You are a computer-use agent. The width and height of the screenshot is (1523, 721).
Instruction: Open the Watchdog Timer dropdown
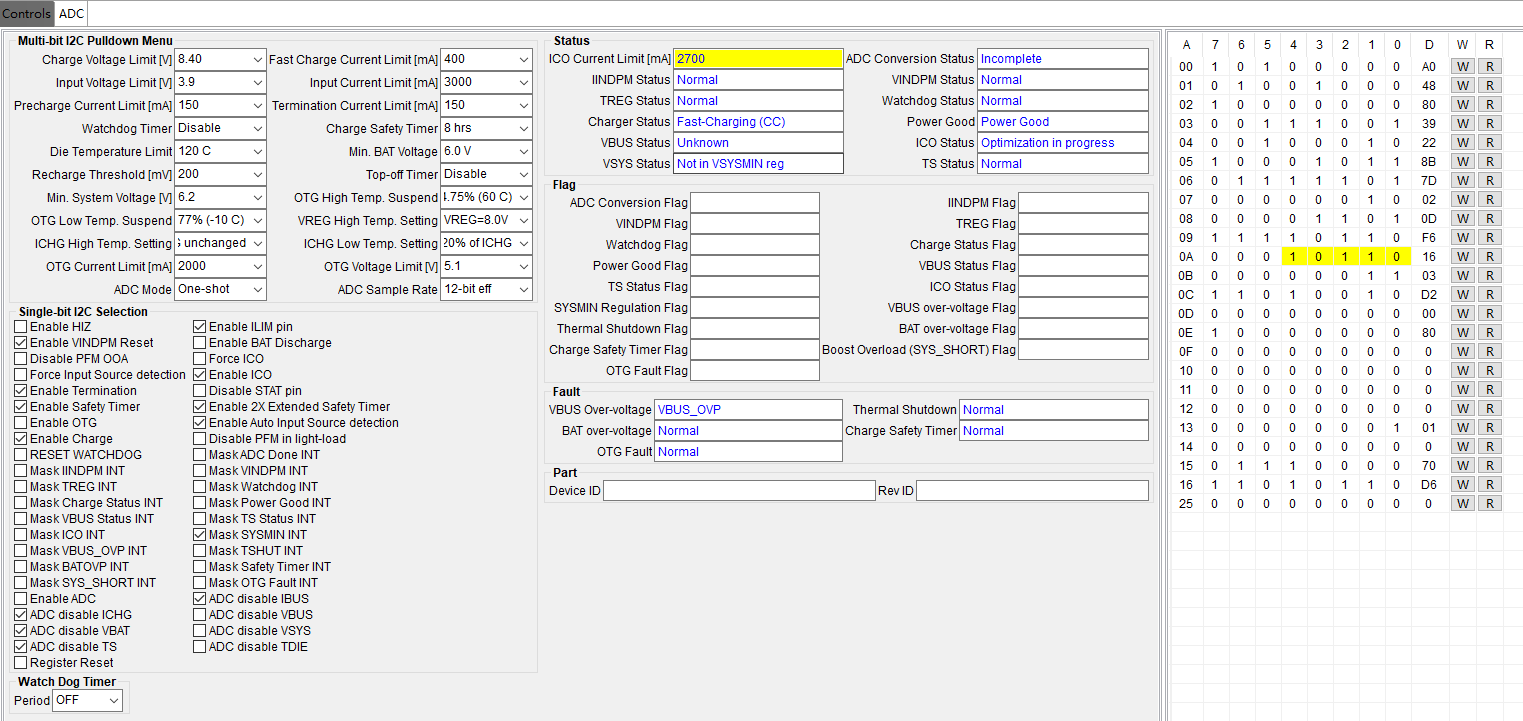(220, 128)
